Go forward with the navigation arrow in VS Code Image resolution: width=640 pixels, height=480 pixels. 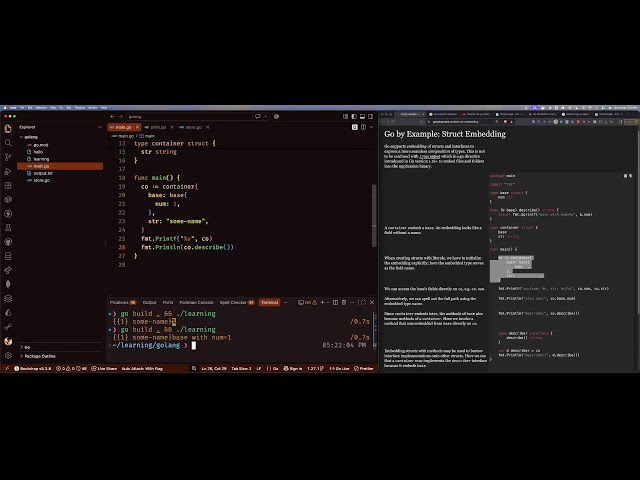coord(120,117)
